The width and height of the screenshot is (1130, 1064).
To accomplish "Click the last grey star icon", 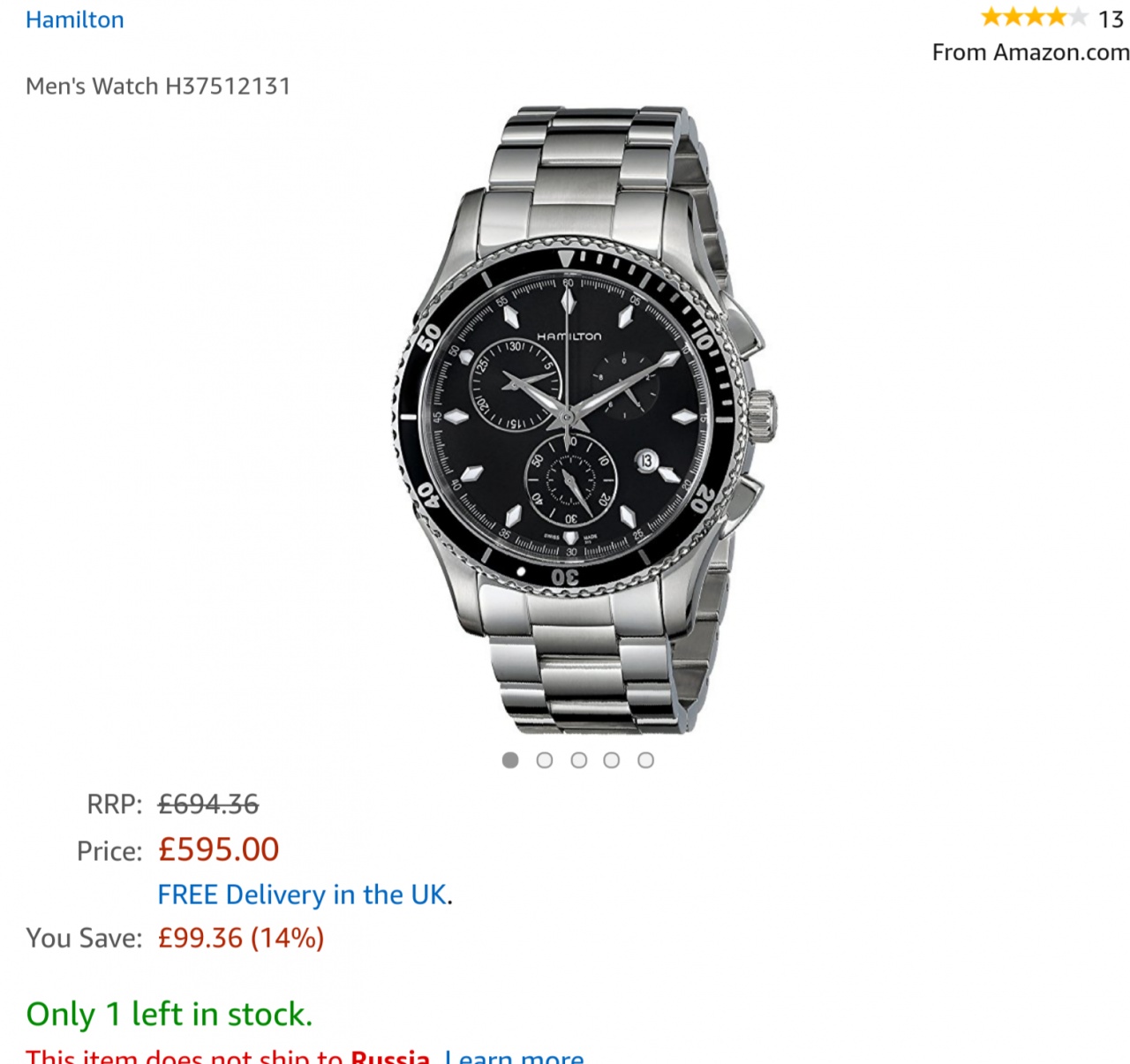I will pyautogui.click(x=1077, y=17).
